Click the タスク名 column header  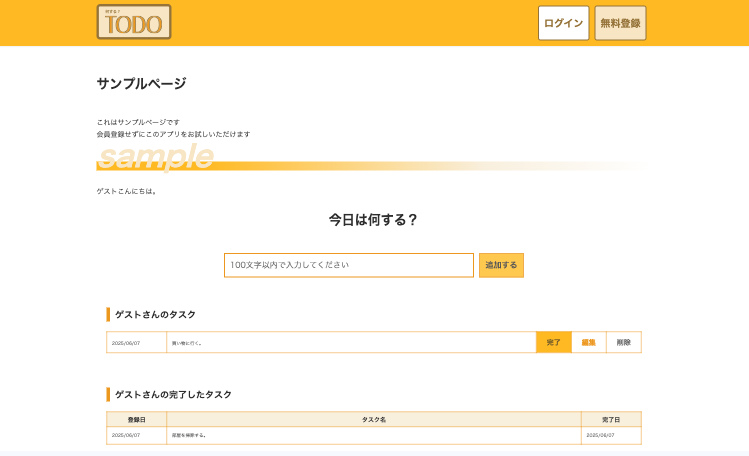point(373,419)
